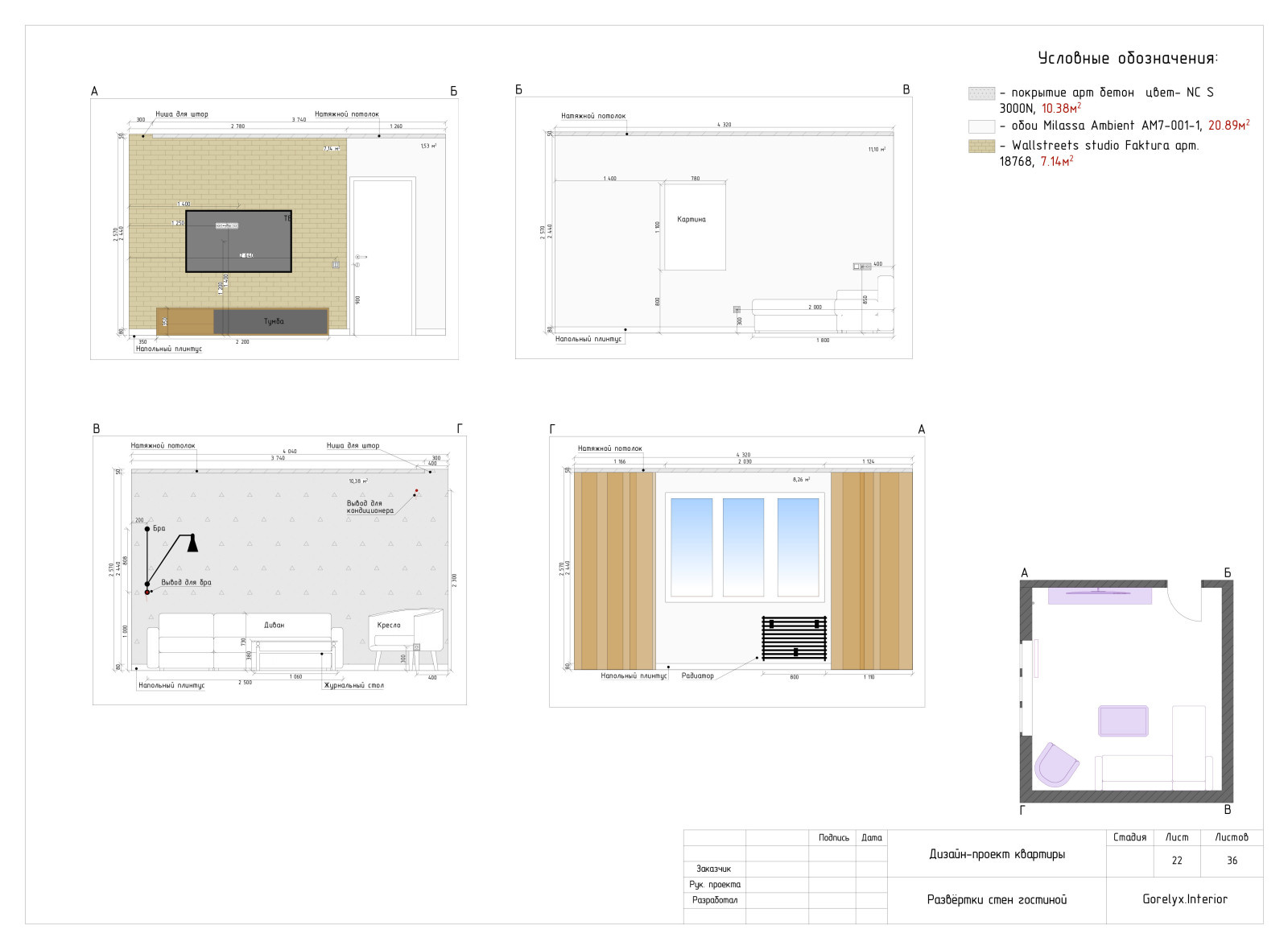Click the '11,10 м²' area label

(877, 150)
